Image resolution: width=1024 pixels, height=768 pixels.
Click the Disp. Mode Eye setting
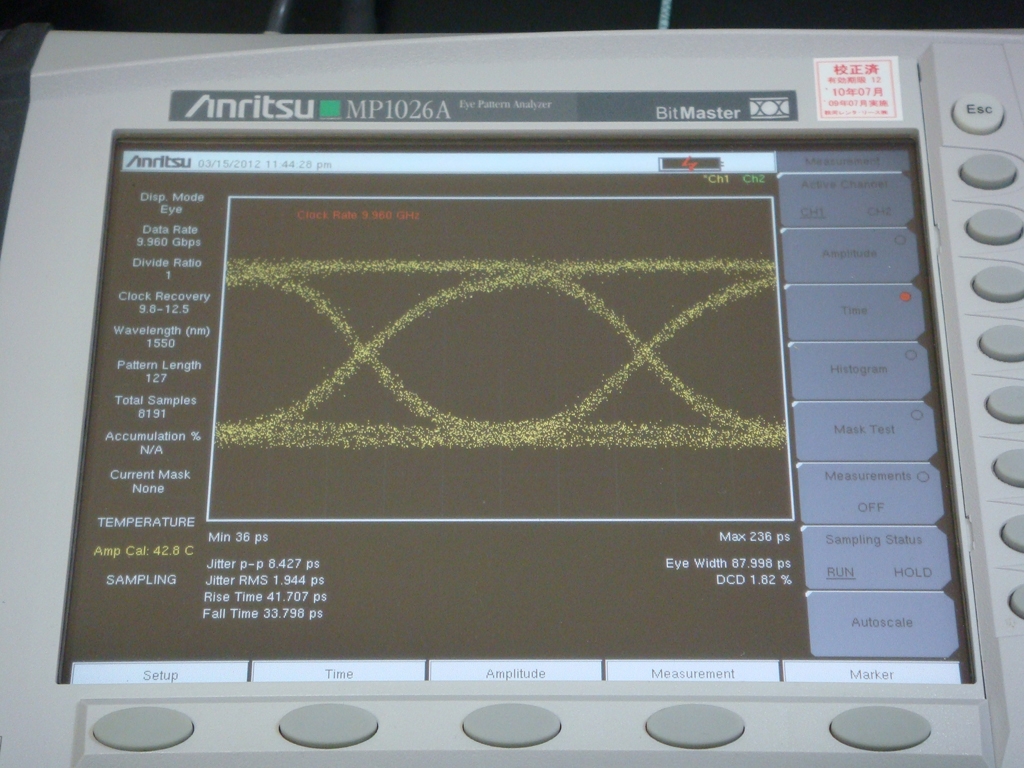171,203
